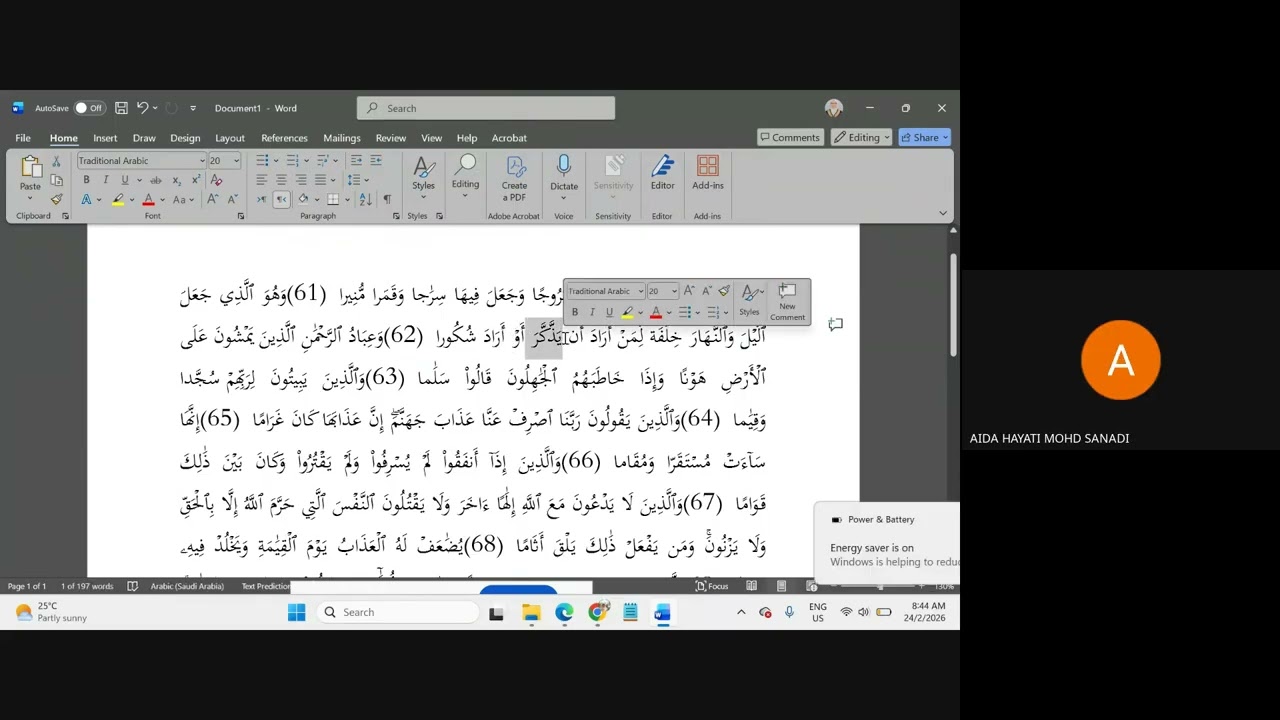Open the Font dialog launcher
This screenshot has height=720, width=1280.
coord(240,216)
